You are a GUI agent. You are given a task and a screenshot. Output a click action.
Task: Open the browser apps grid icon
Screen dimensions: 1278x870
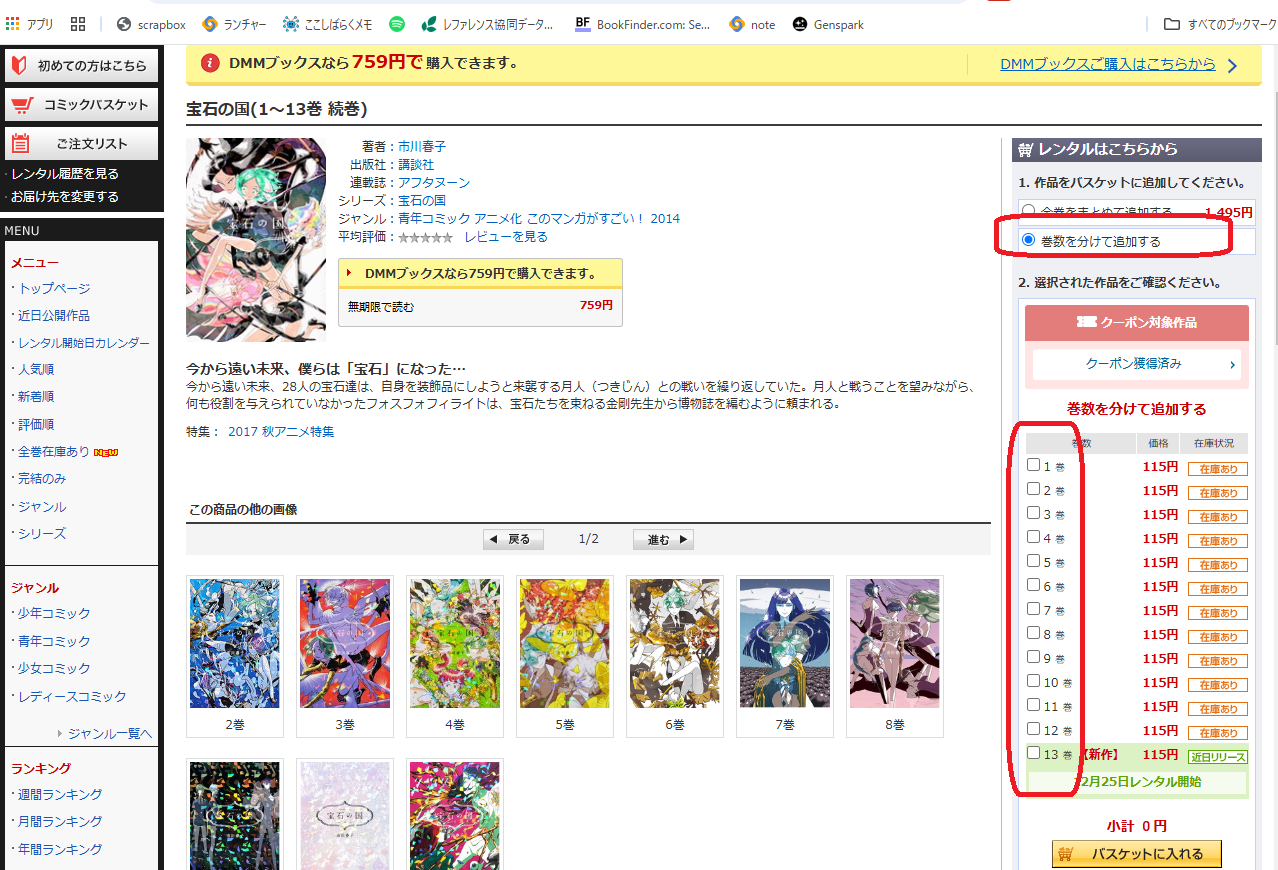pyautogui.click(x=77, y=23)
